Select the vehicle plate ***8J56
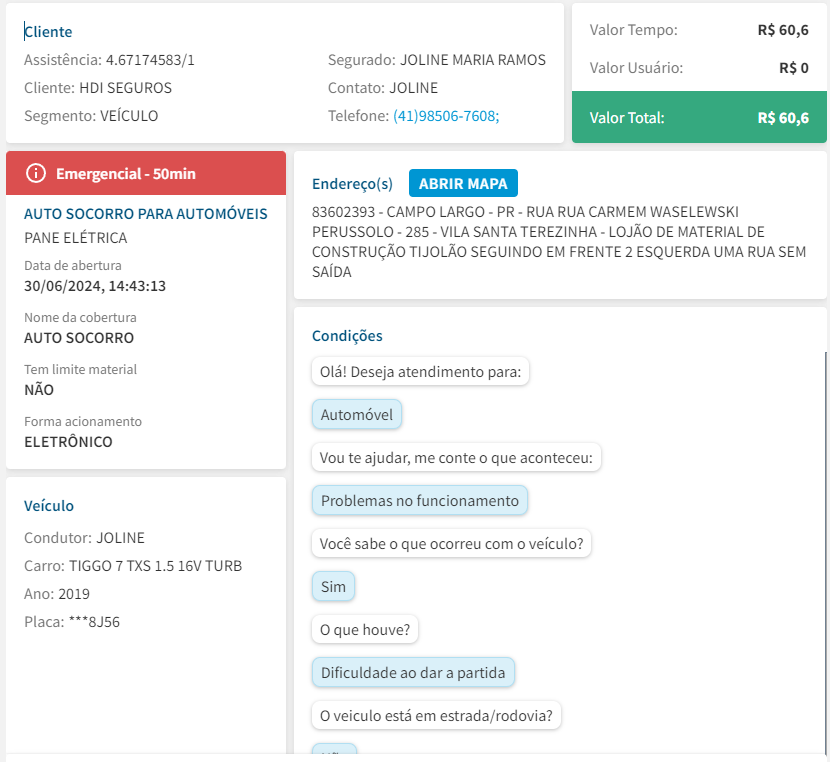Image resolution: width=830 pixels, height=762 pixels. [94, 622]
